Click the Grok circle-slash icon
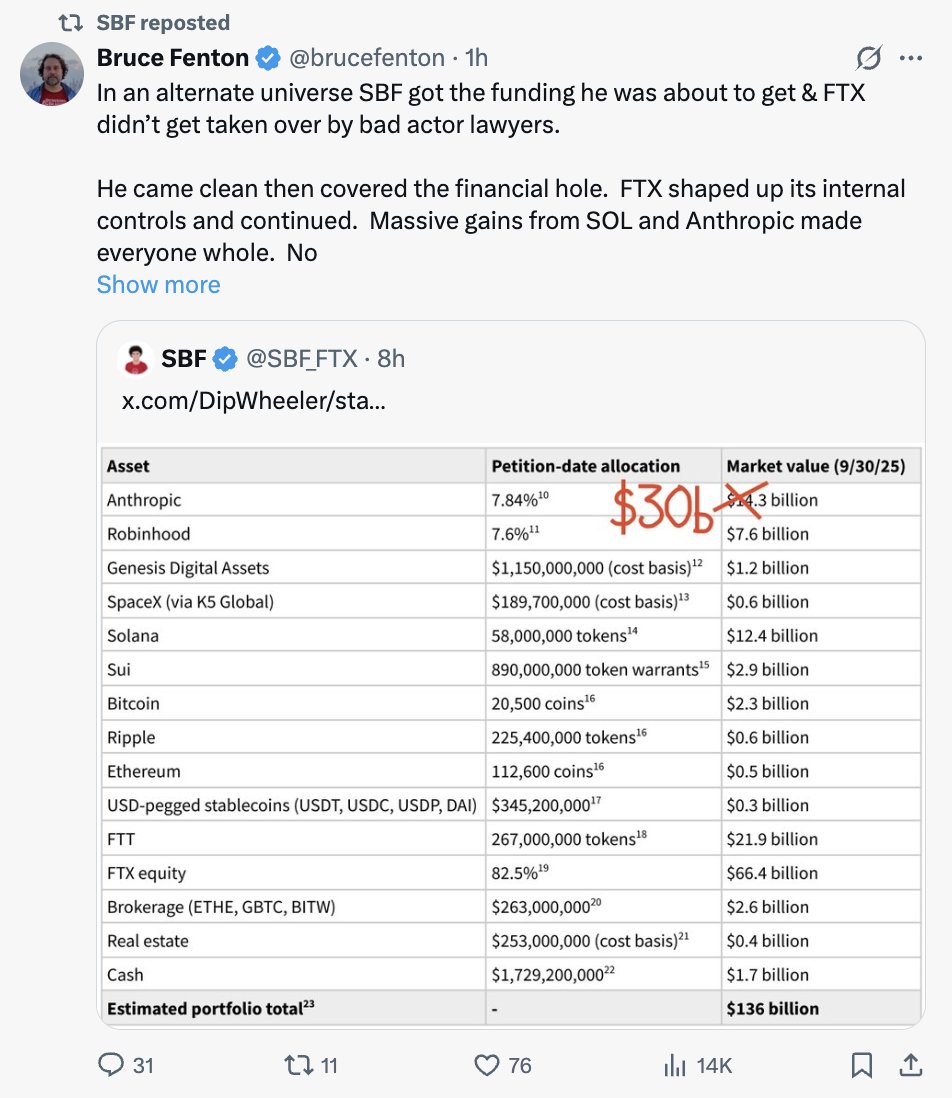Screen dimensions: 952x1098 point(870,59)
